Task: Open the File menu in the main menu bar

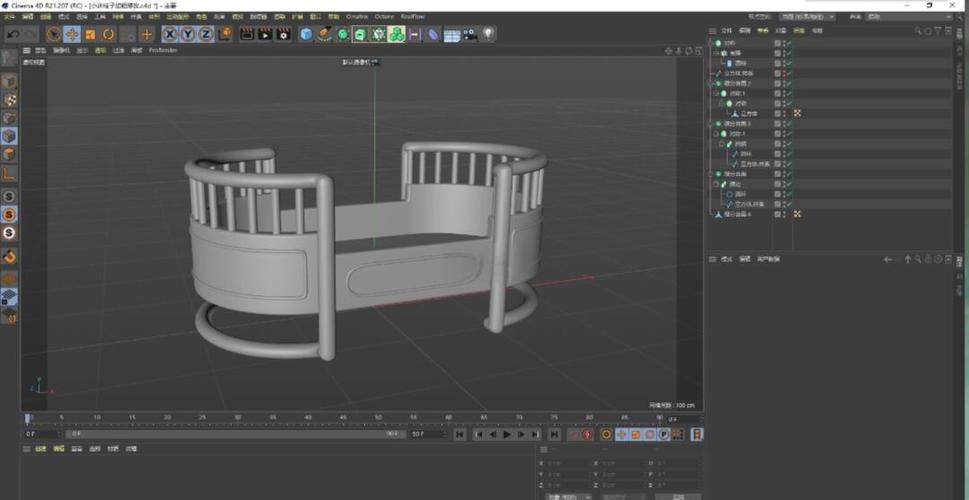Action: tap(9, 17)
